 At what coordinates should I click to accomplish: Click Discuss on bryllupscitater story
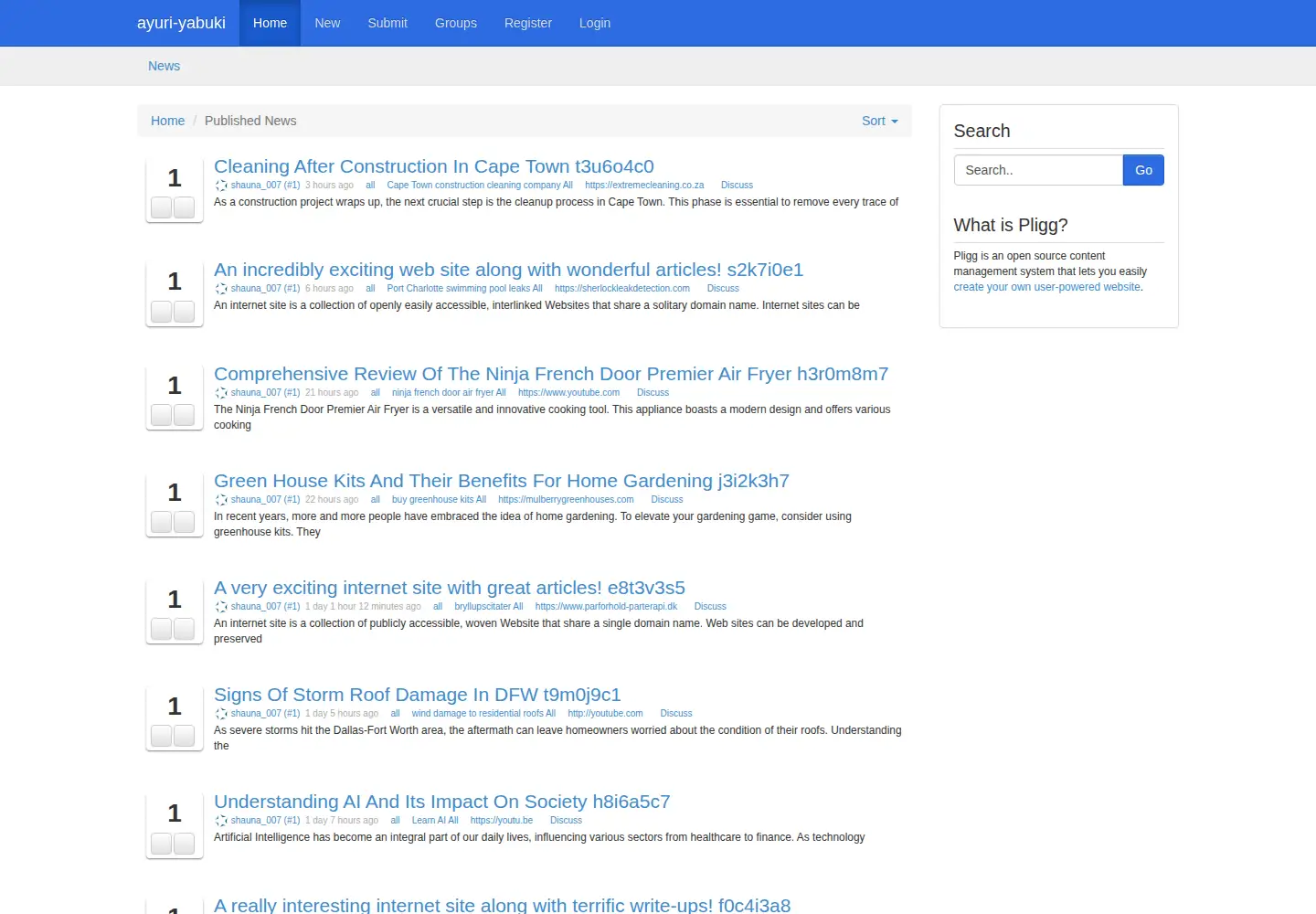pos(710,607)
